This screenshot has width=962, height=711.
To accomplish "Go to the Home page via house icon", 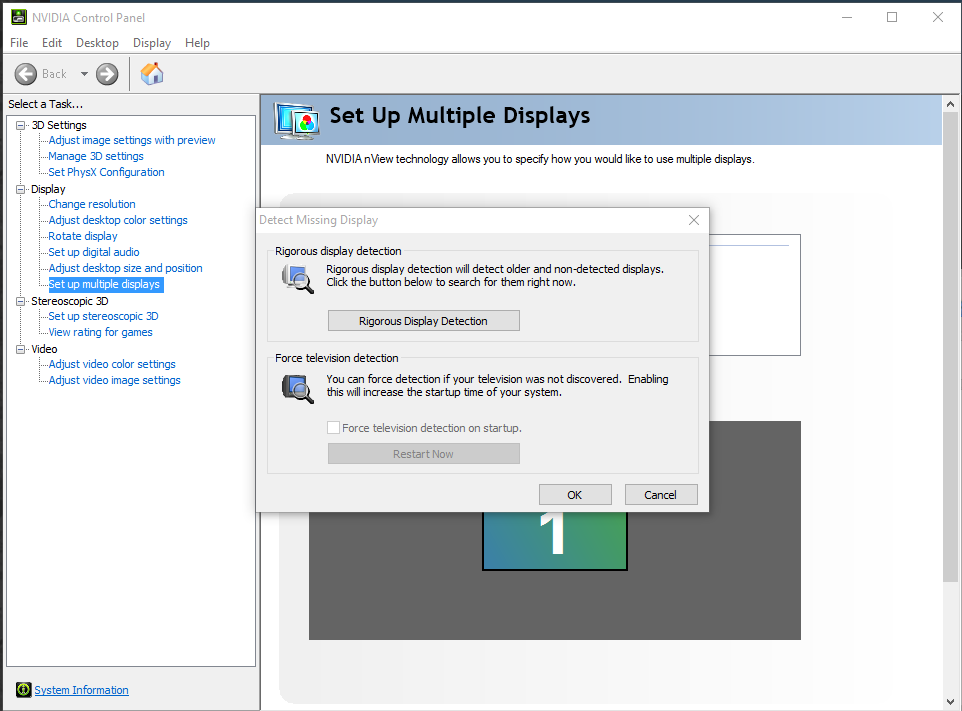I will click(152, 74).
